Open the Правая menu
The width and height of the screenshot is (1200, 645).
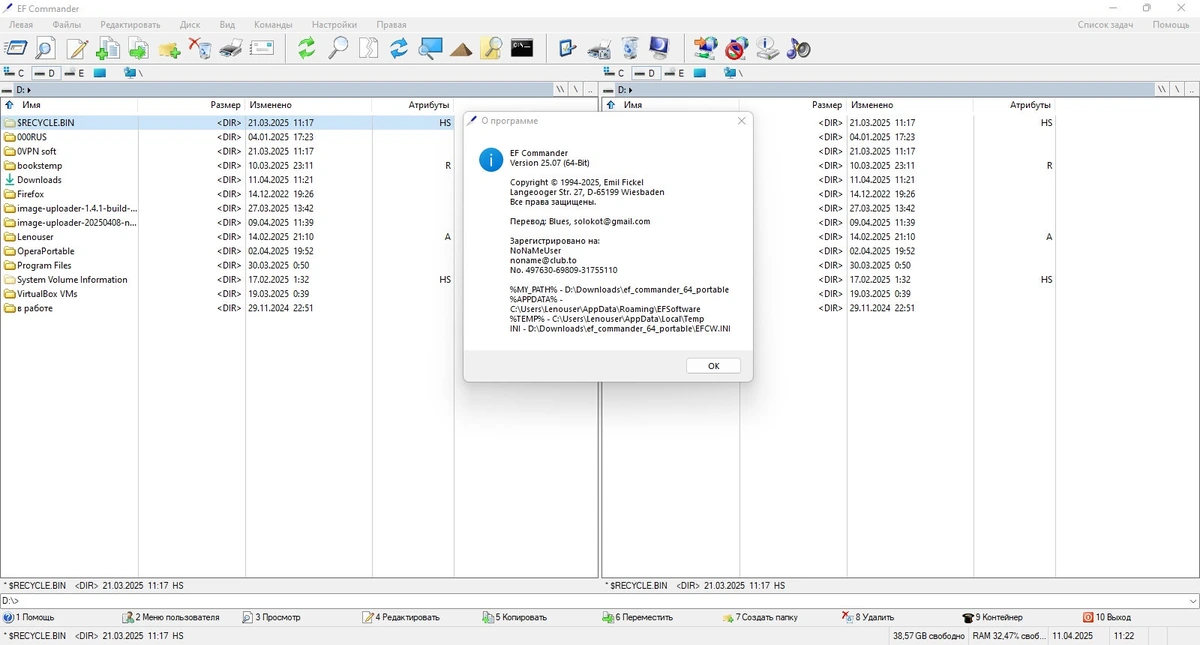click(x=391, y=24)
